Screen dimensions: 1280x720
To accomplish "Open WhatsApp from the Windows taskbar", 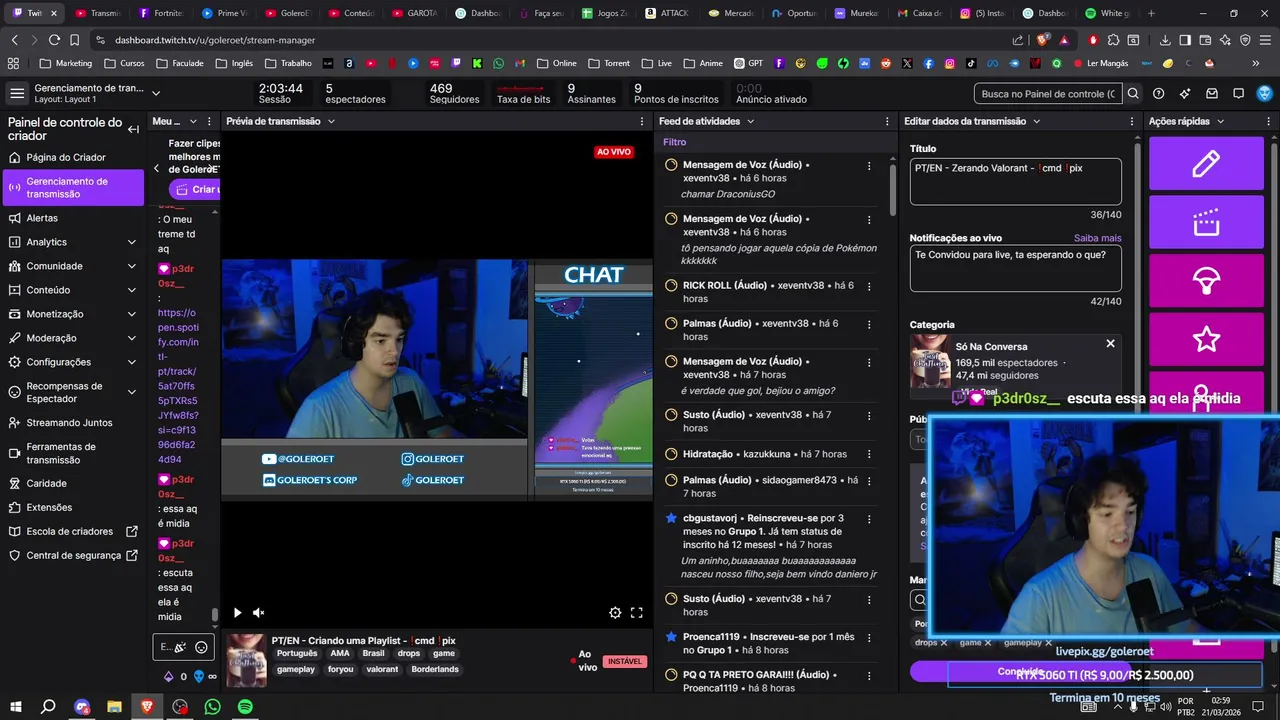I will (212, 707).
